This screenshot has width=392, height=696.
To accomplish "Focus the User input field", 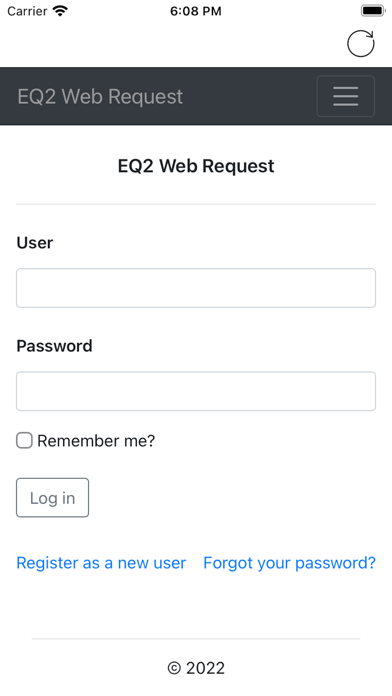I will tap(196, 288).
